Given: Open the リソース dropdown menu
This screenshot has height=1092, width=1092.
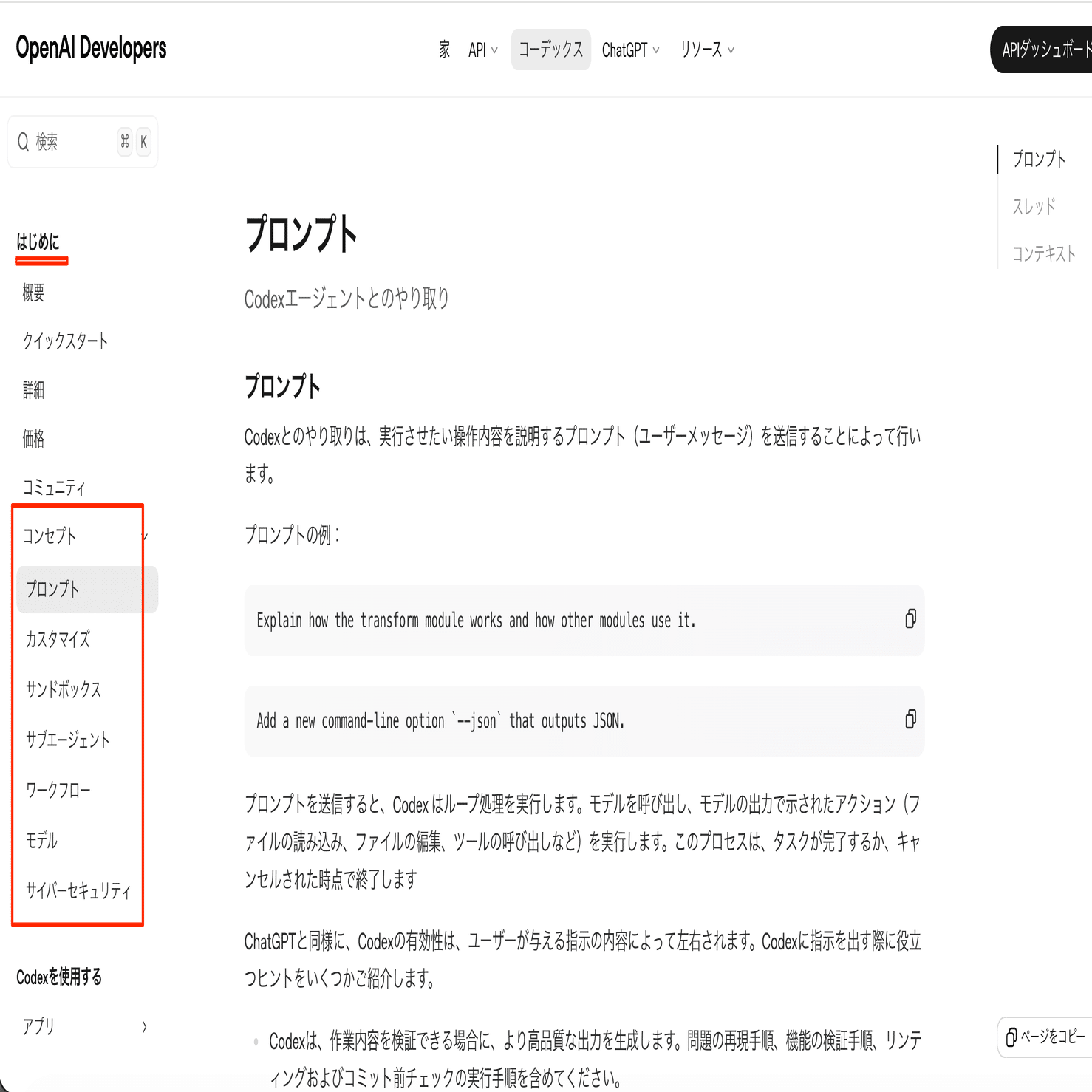Looking at the screenshot, I should click(707, 50).
